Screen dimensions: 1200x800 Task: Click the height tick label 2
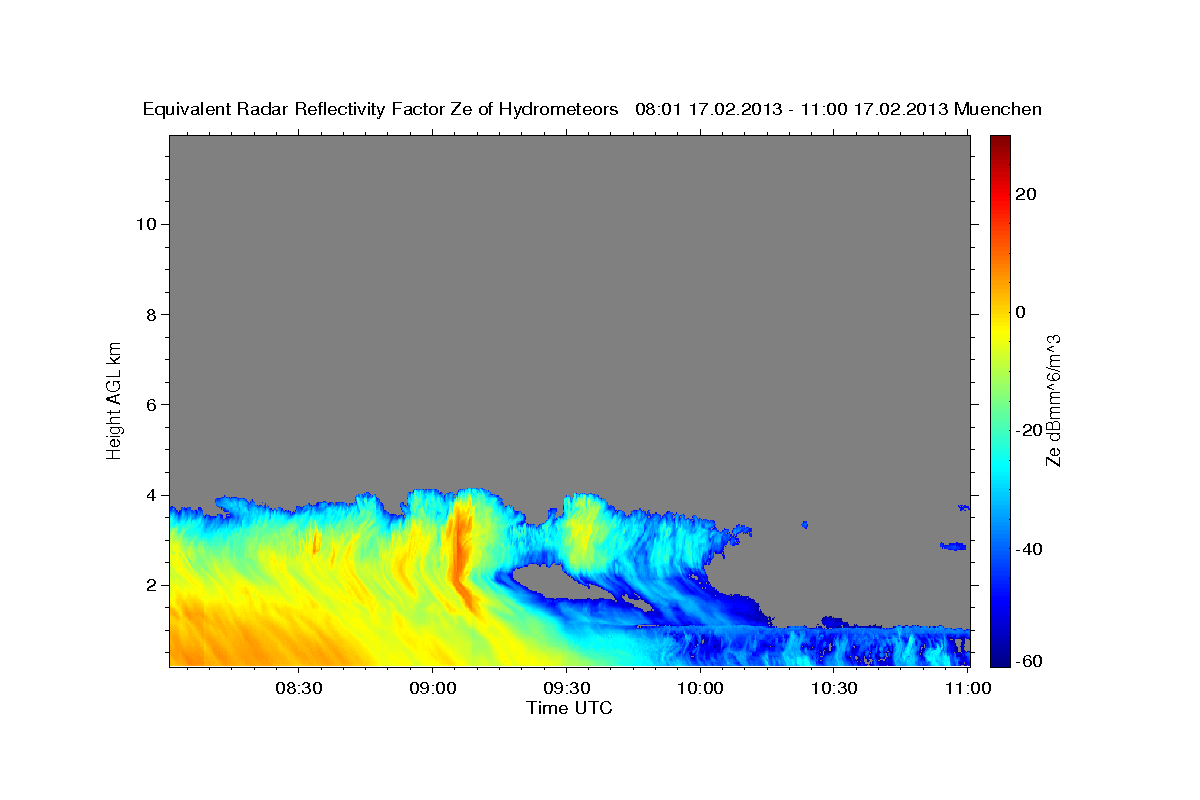[x=151, y=585]
